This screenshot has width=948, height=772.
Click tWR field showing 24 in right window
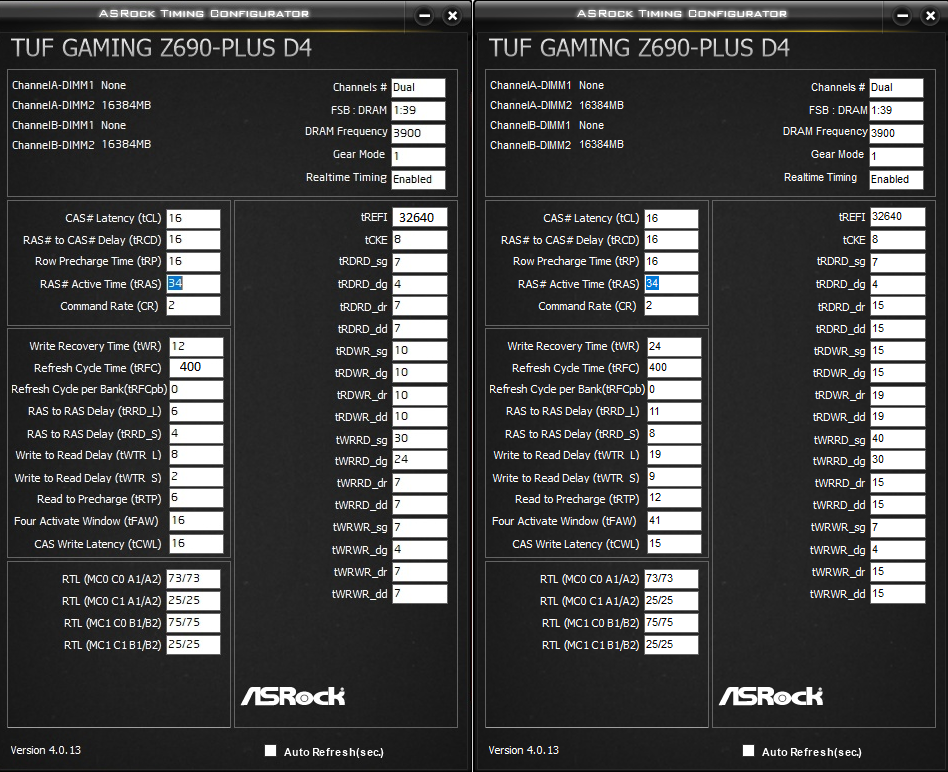pyautogui.click(x=674, y=346)
